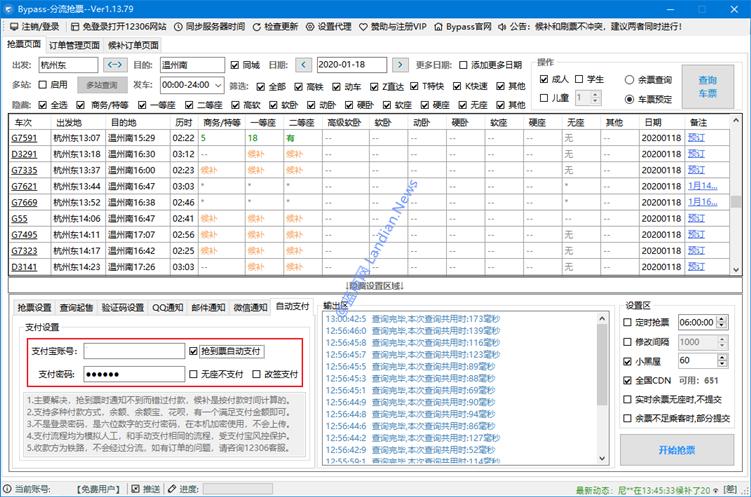Click the 一等座 column header
The width and height of the screenshot is (751, 497).
[263, 123]
